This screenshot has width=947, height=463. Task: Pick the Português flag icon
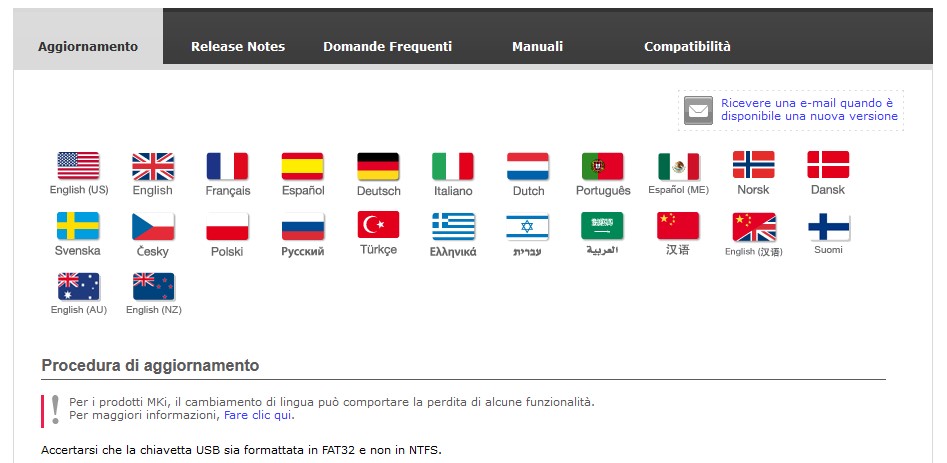pos(603,167)
